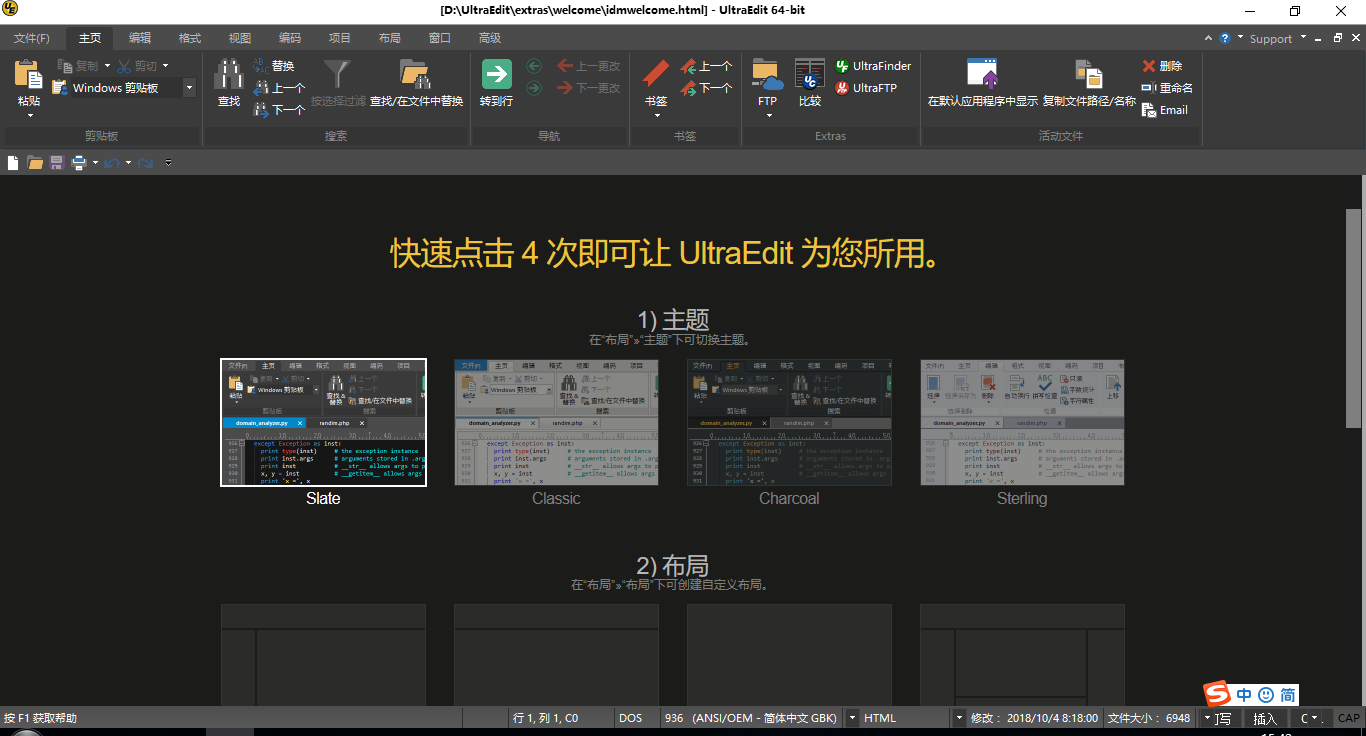Switch to the Format (格式) ribbon tab

(190, 38)
